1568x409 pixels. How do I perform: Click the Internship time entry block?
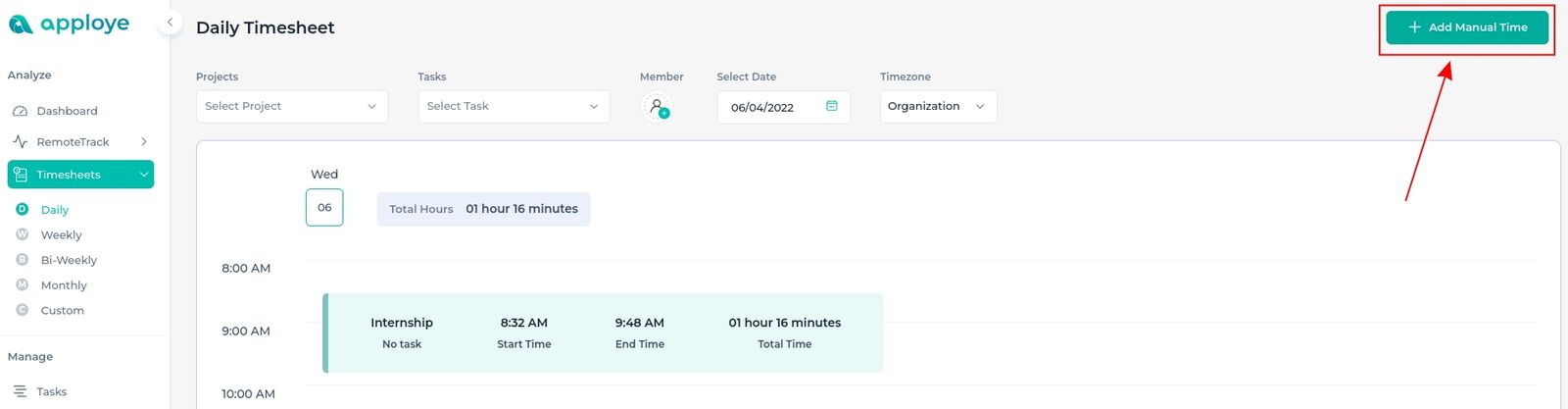tap(603, 332)
